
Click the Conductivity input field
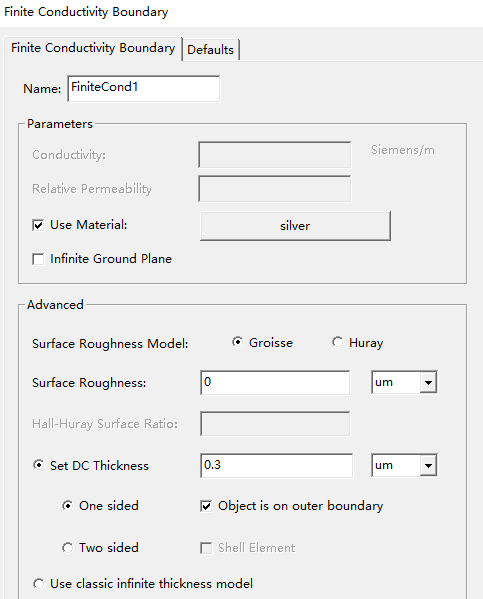pos(275,155)
